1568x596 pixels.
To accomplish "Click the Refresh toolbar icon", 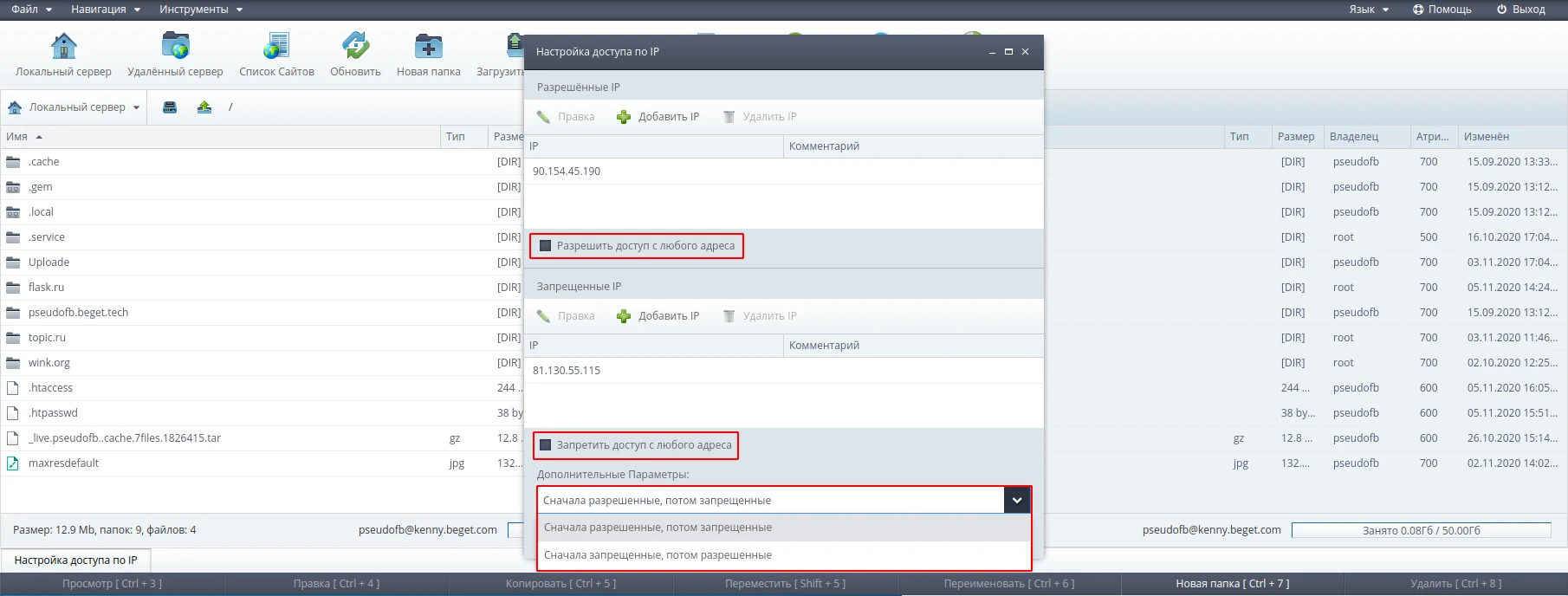I will (x=355, y=46).
